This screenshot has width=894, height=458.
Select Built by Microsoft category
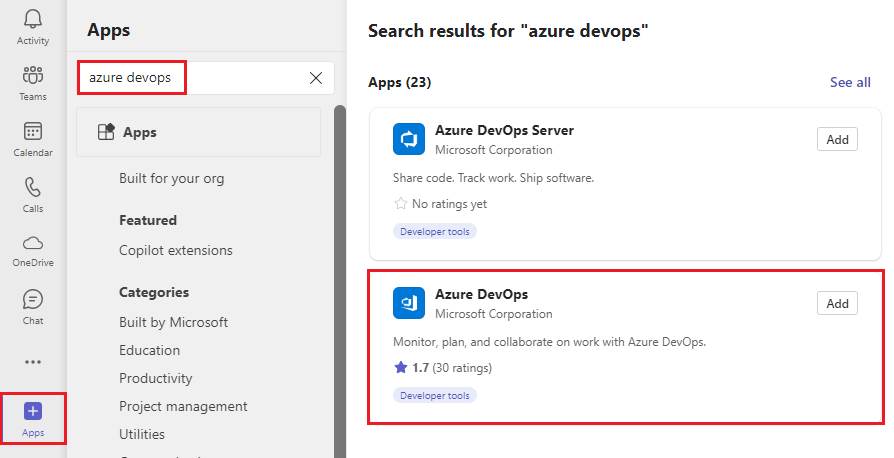[x=173, y=322]
